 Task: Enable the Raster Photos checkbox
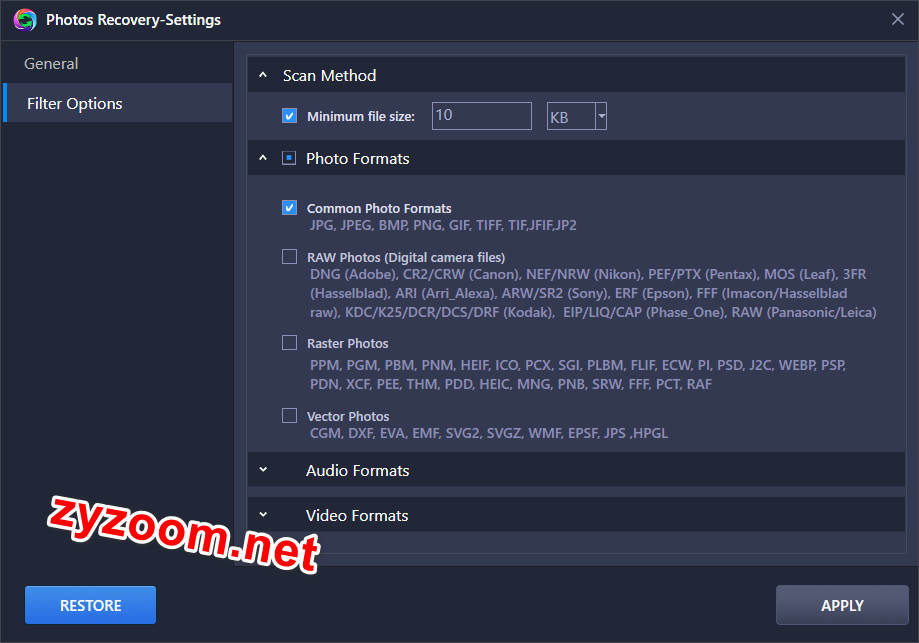click(290, 342)
